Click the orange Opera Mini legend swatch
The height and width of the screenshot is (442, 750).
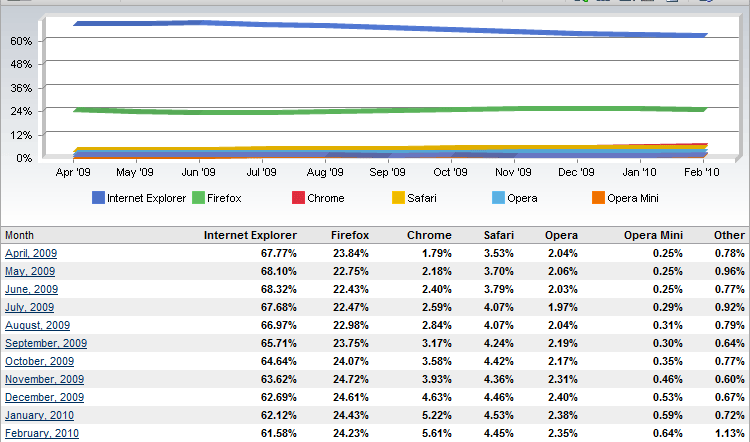[598, 198]
